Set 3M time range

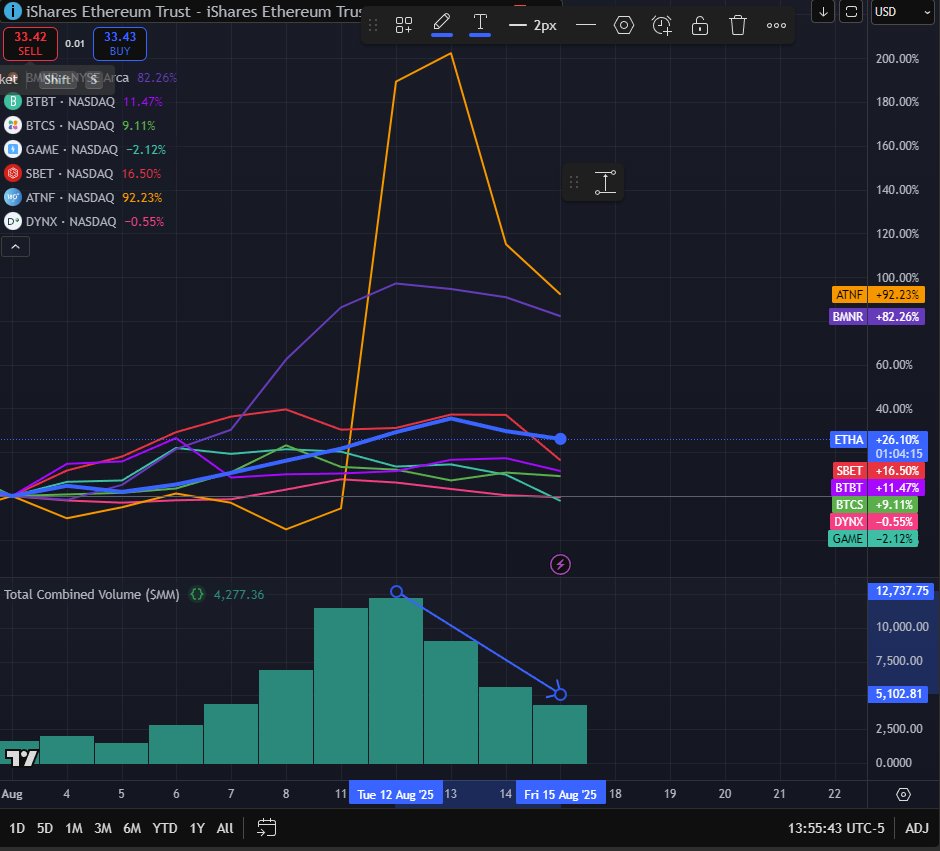click(103, 828)
